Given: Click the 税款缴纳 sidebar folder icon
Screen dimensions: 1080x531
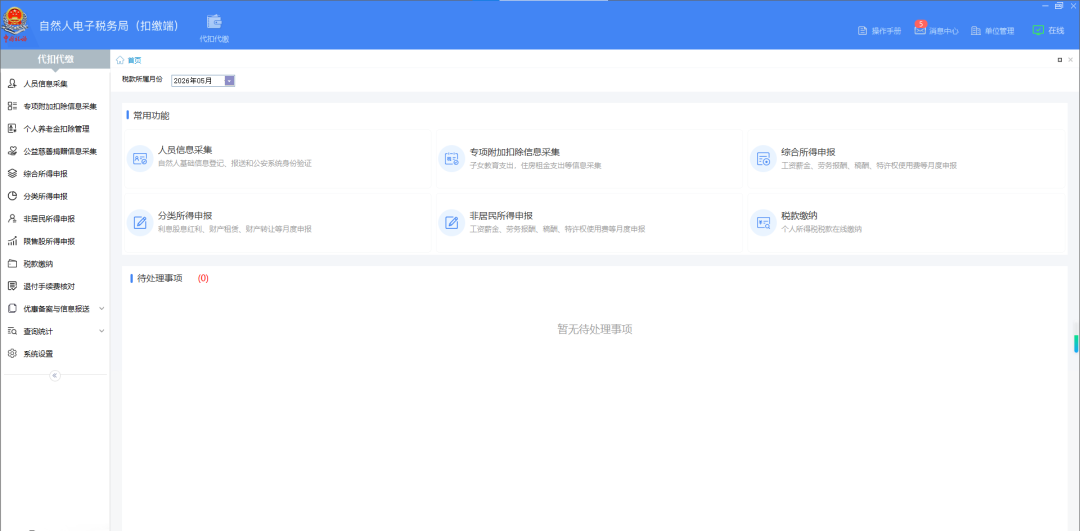Looking at the screenshot, I should pos(12,264).
